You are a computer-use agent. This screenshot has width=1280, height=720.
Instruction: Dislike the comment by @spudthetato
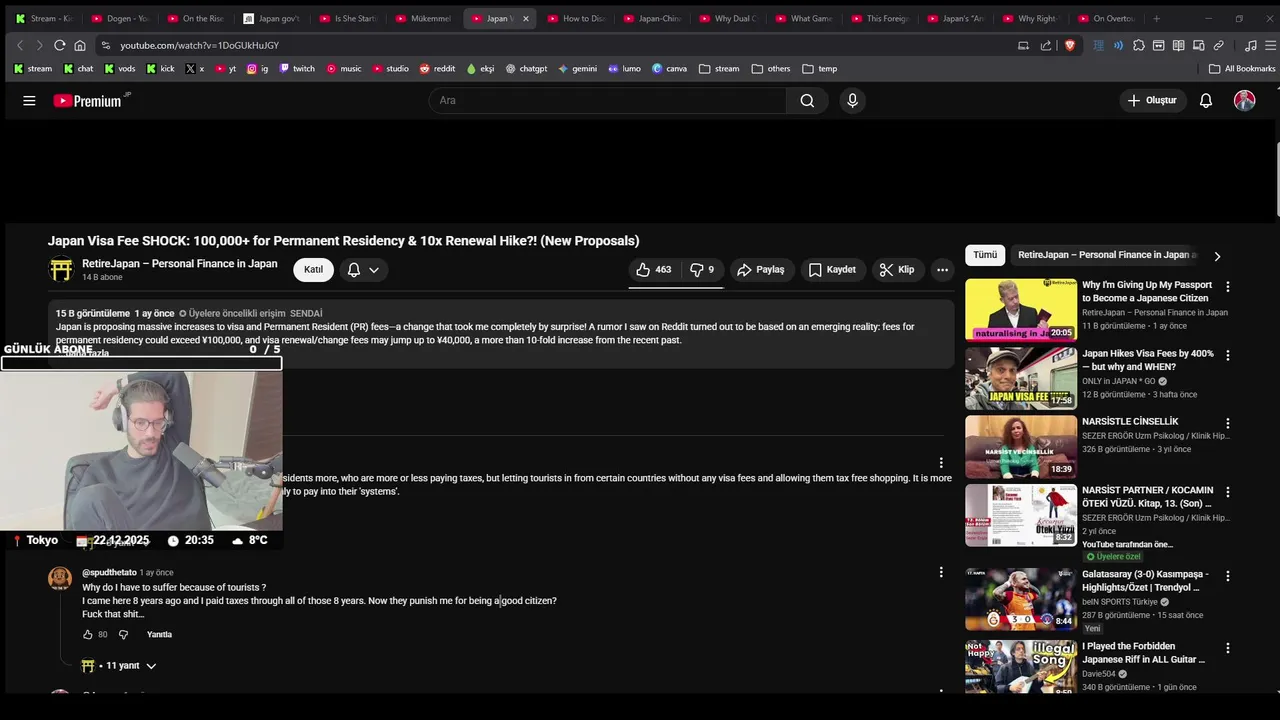coord(124,634)
